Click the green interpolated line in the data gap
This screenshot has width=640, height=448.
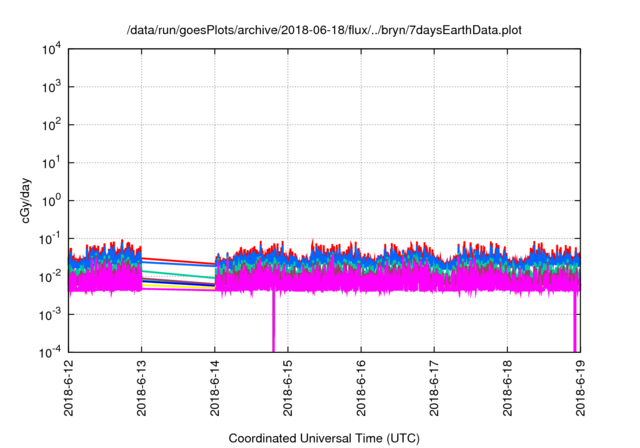pos(178,274)
